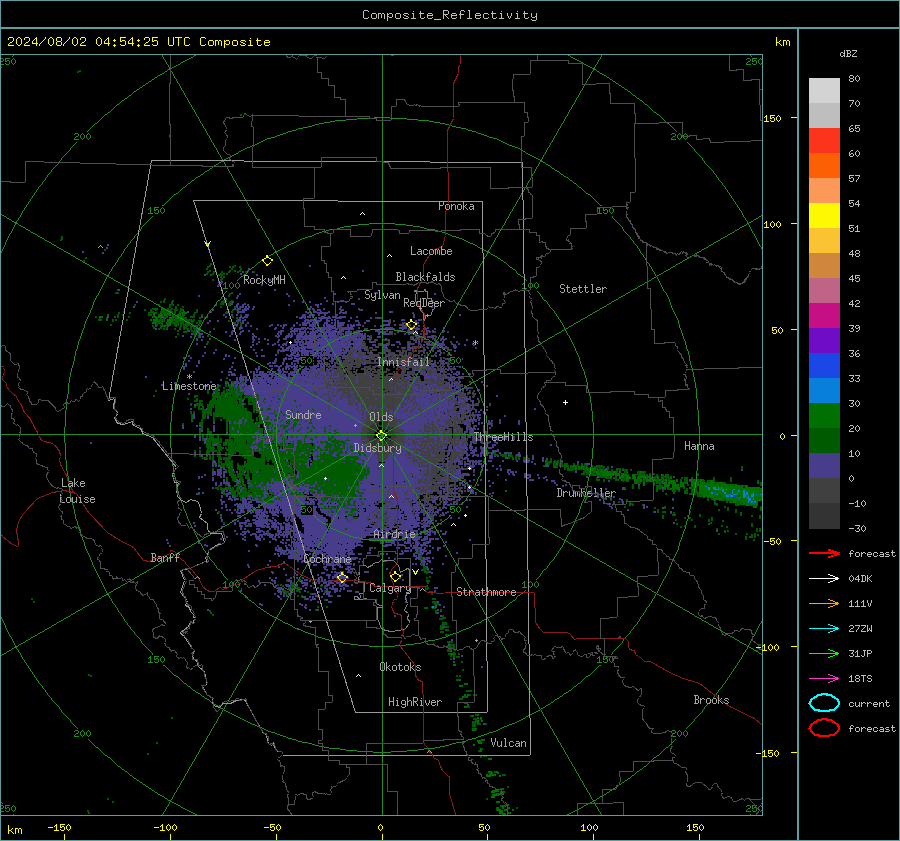Click the slate-purple swatch between 10 and 0
This screenshot has width=900, height=841.
coord(824,465)
